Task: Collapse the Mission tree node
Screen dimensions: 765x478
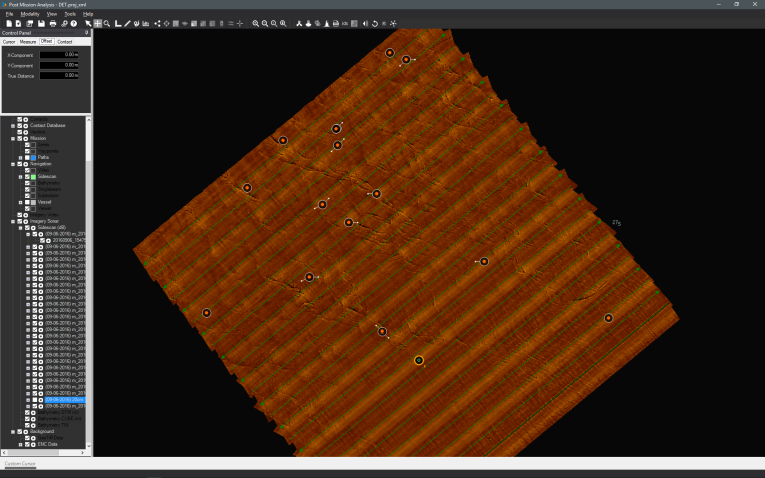Action: pos(13,139)
